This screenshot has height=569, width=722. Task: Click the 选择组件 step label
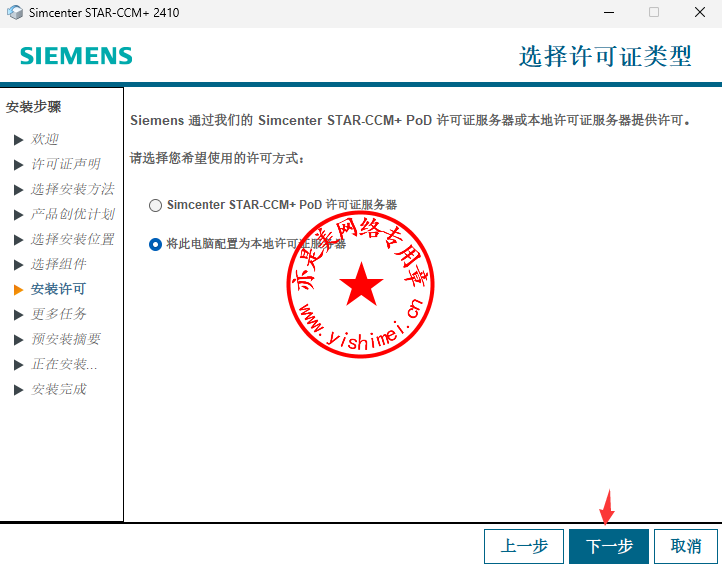click(58, 264)
